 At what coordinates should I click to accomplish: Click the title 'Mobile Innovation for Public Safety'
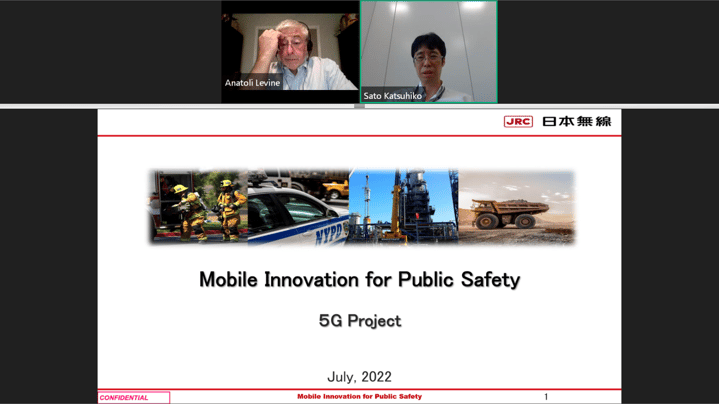(x=360, y=279)
